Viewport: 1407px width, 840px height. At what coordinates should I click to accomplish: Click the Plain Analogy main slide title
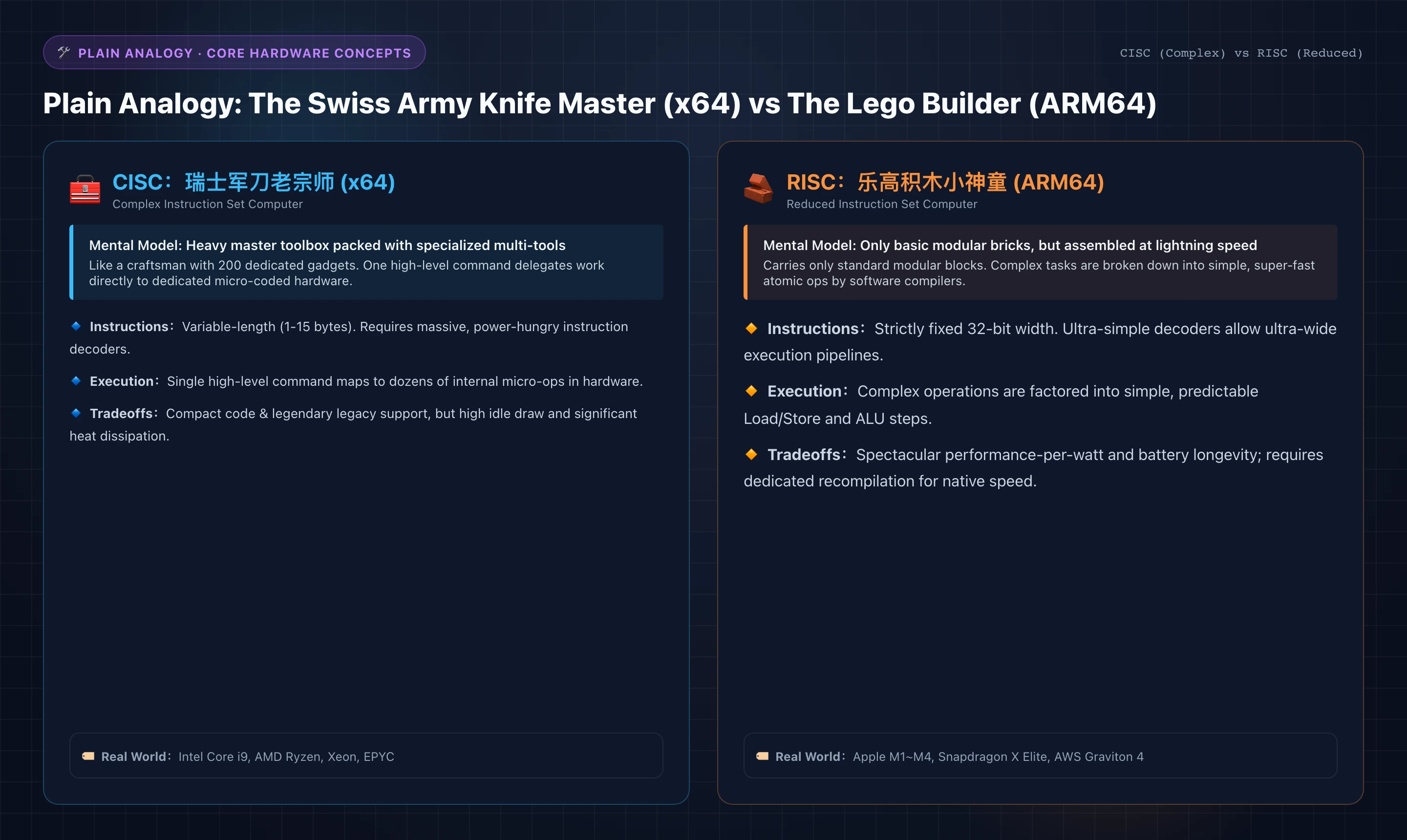(x=599, y=104)
